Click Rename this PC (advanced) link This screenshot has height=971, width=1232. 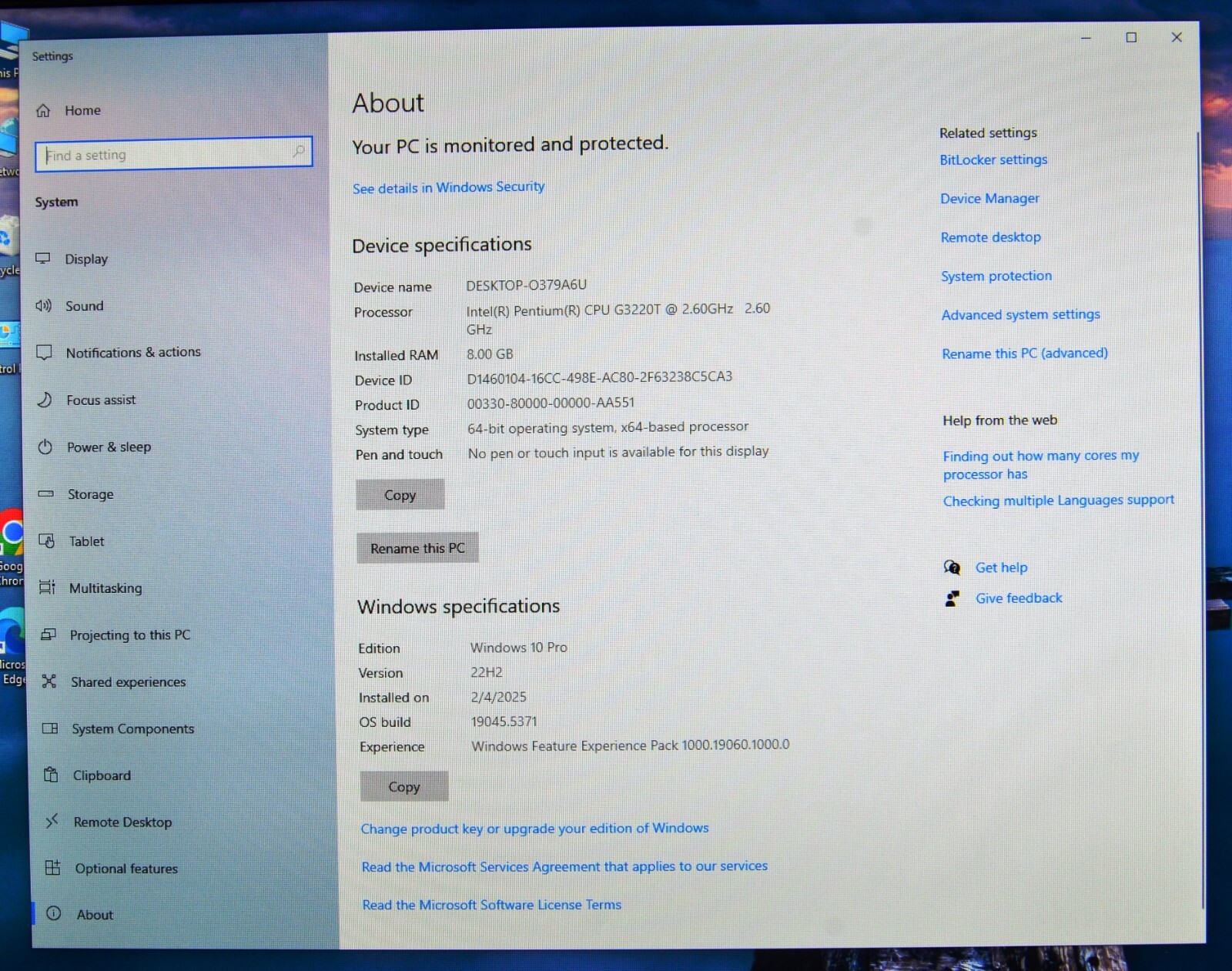1025,353
